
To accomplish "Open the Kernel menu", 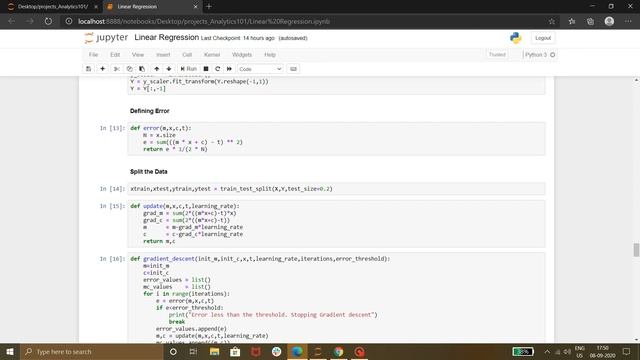I will (212, 55).
